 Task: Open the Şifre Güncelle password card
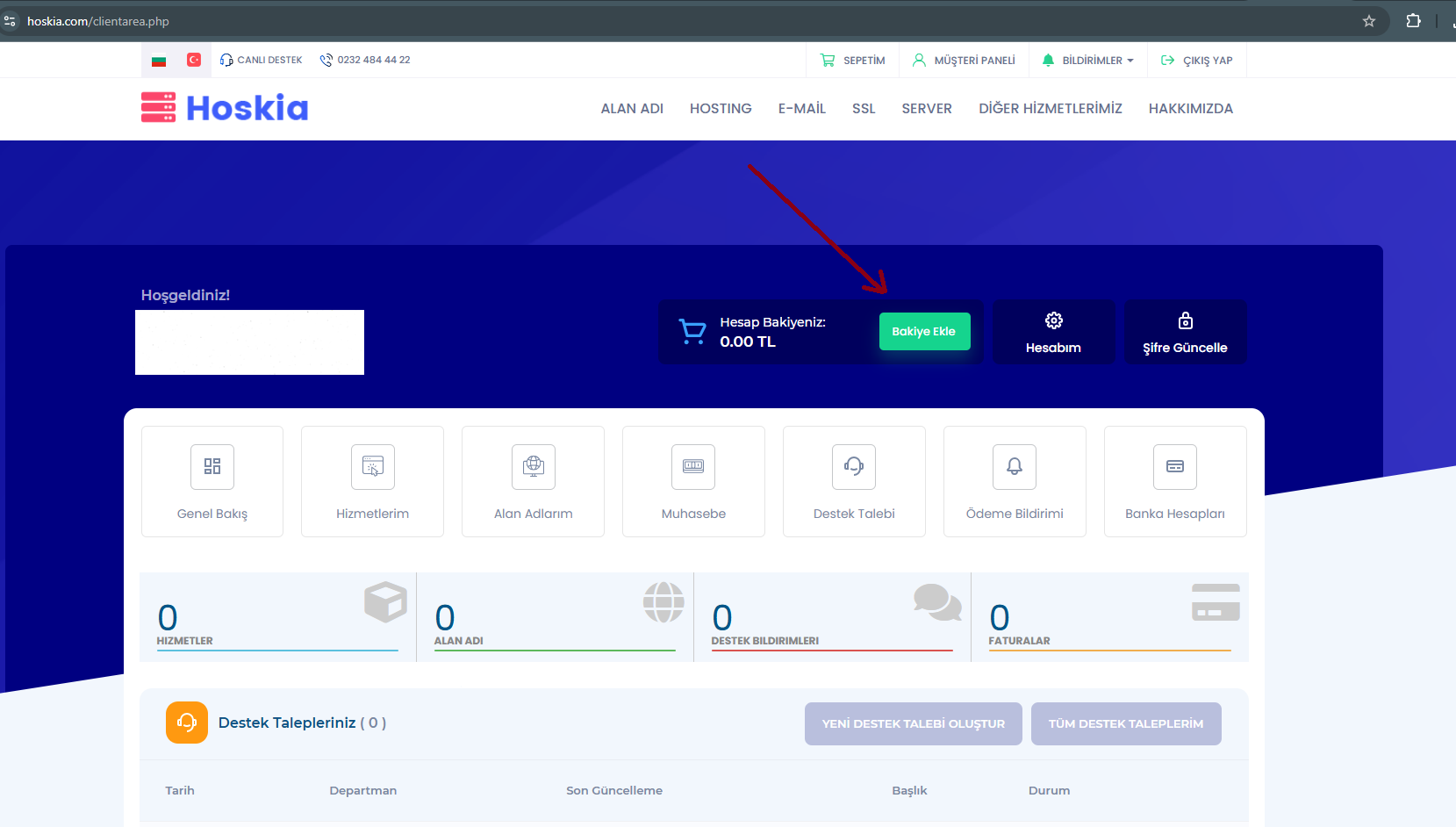1185,333
